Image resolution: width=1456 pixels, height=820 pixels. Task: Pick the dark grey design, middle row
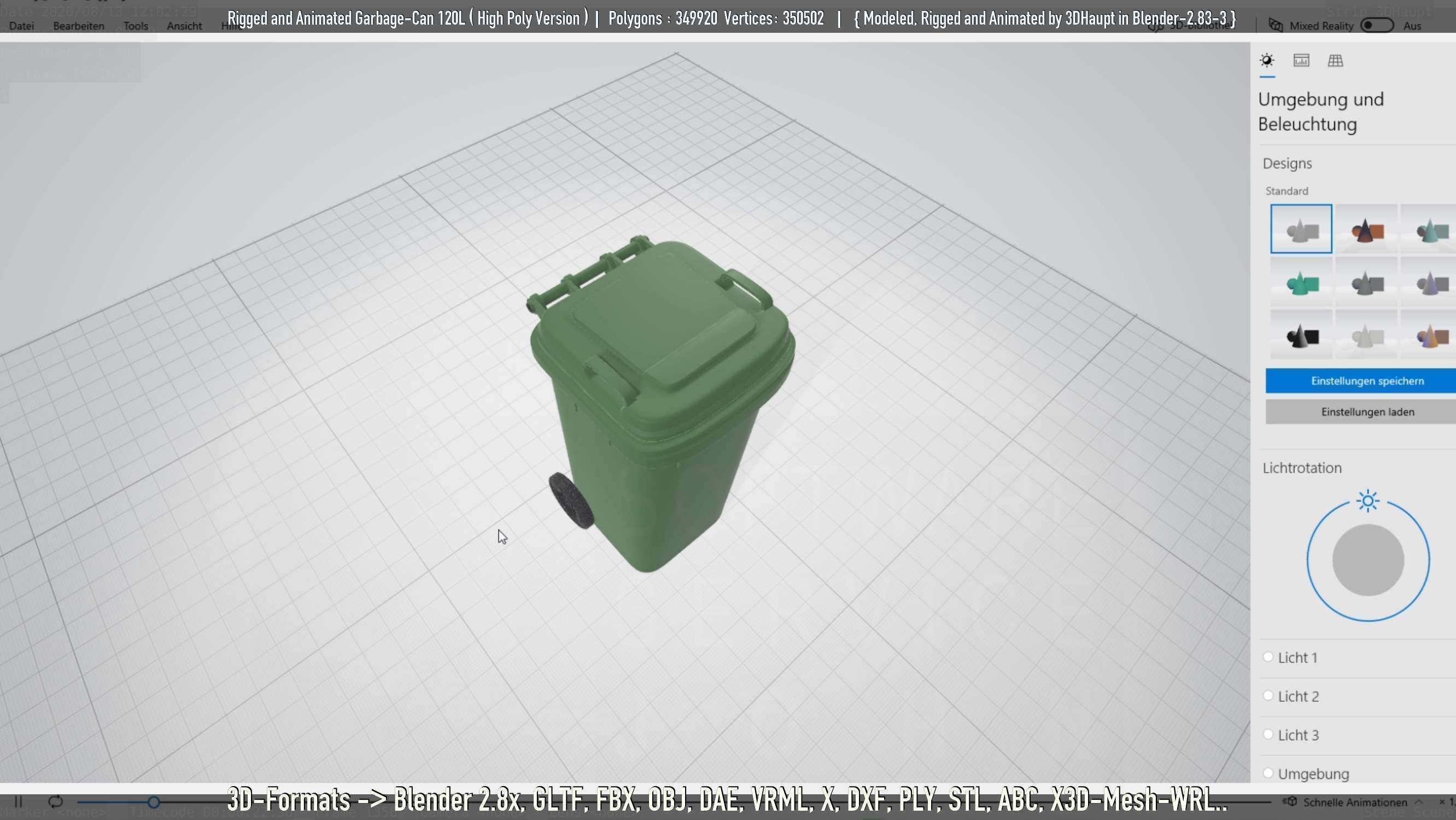(x=1367, y=282)
